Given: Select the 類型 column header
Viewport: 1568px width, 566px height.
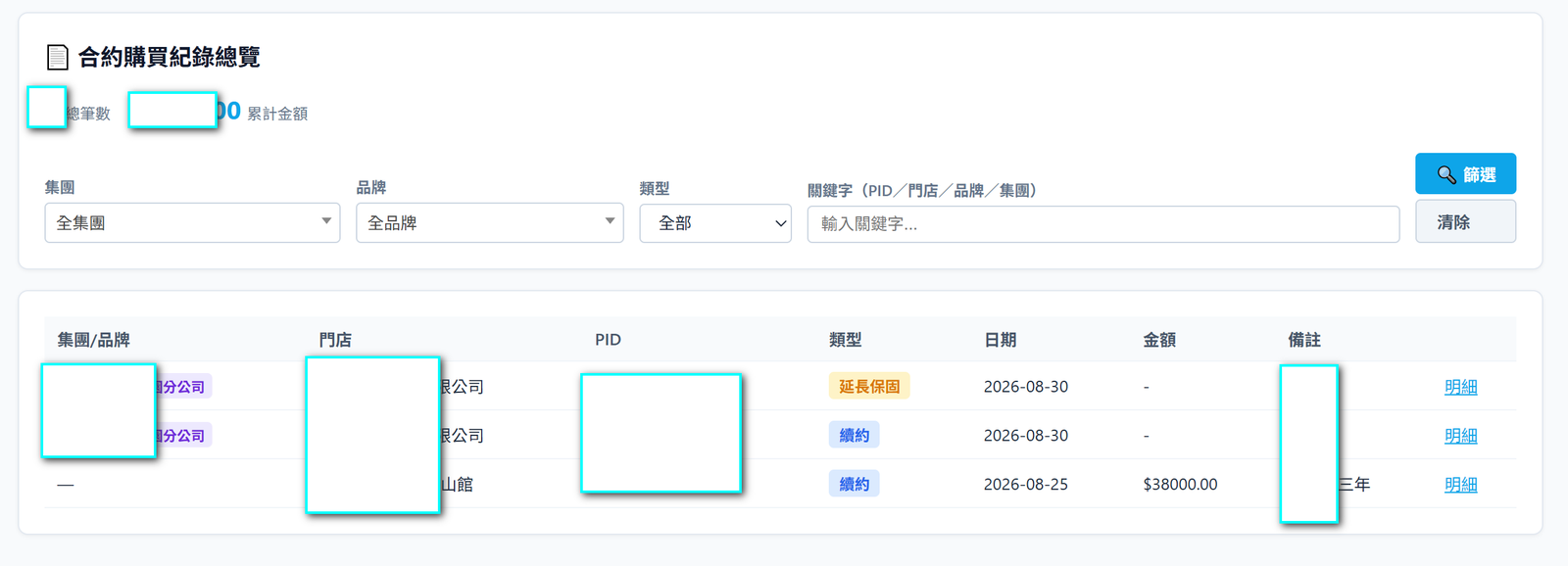Looking at the screenshot, I should [x=846, y=340].
